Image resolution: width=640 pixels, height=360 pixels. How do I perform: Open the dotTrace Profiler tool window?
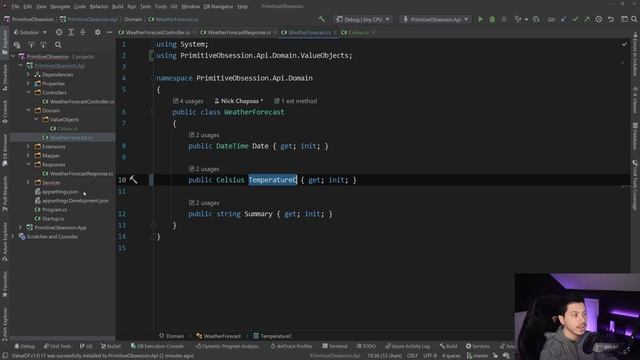point(291,346)
